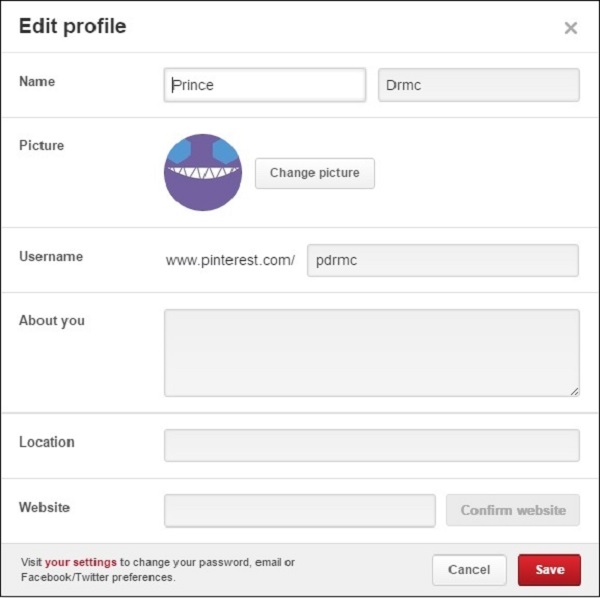This screenshot has width=600, height=598.
Task: Click into the Location input field
Action: point(371,445)
